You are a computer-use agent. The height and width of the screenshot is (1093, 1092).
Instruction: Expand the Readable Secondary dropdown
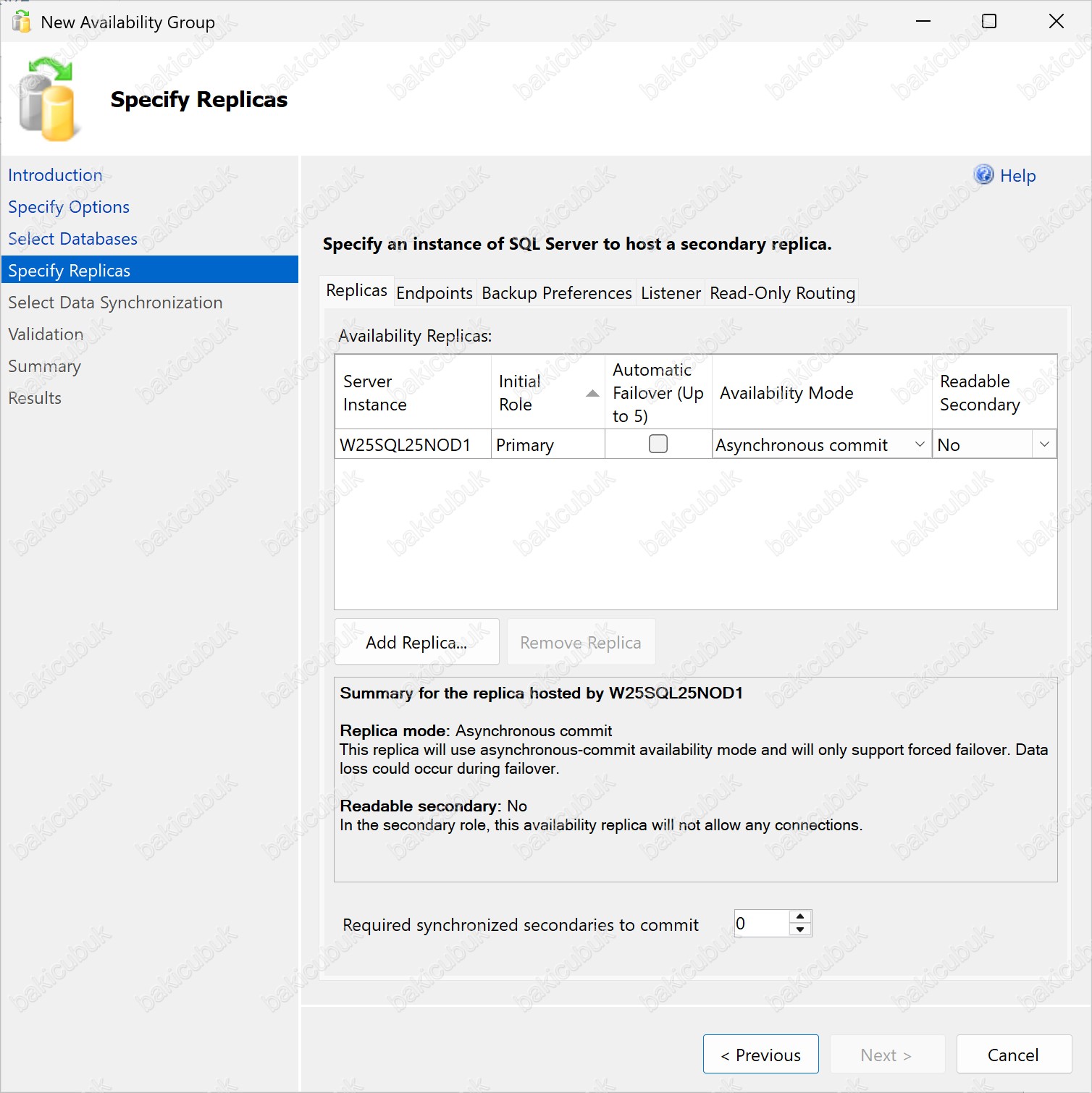[1044, 444]
